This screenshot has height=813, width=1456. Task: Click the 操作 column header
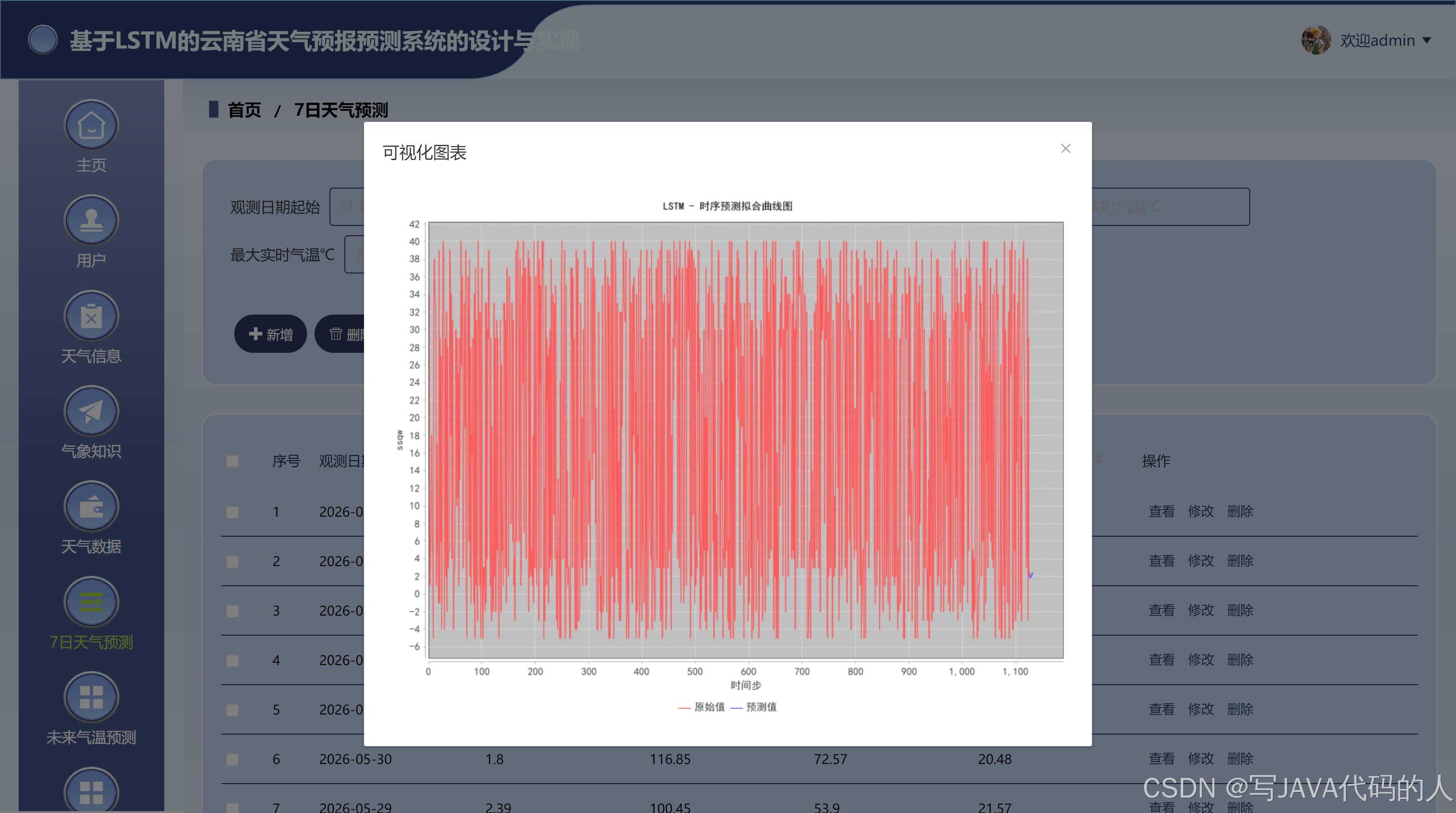coord(1156,462)
